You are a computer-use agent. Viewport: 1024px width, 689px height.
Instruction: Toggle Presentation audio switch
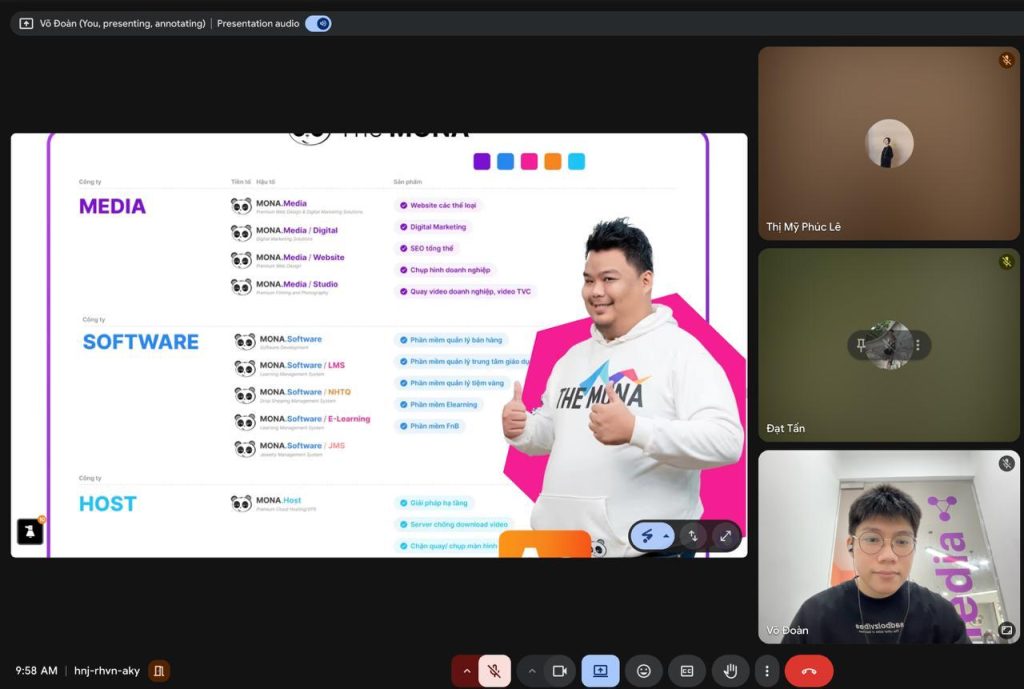(x=318, y=24)
